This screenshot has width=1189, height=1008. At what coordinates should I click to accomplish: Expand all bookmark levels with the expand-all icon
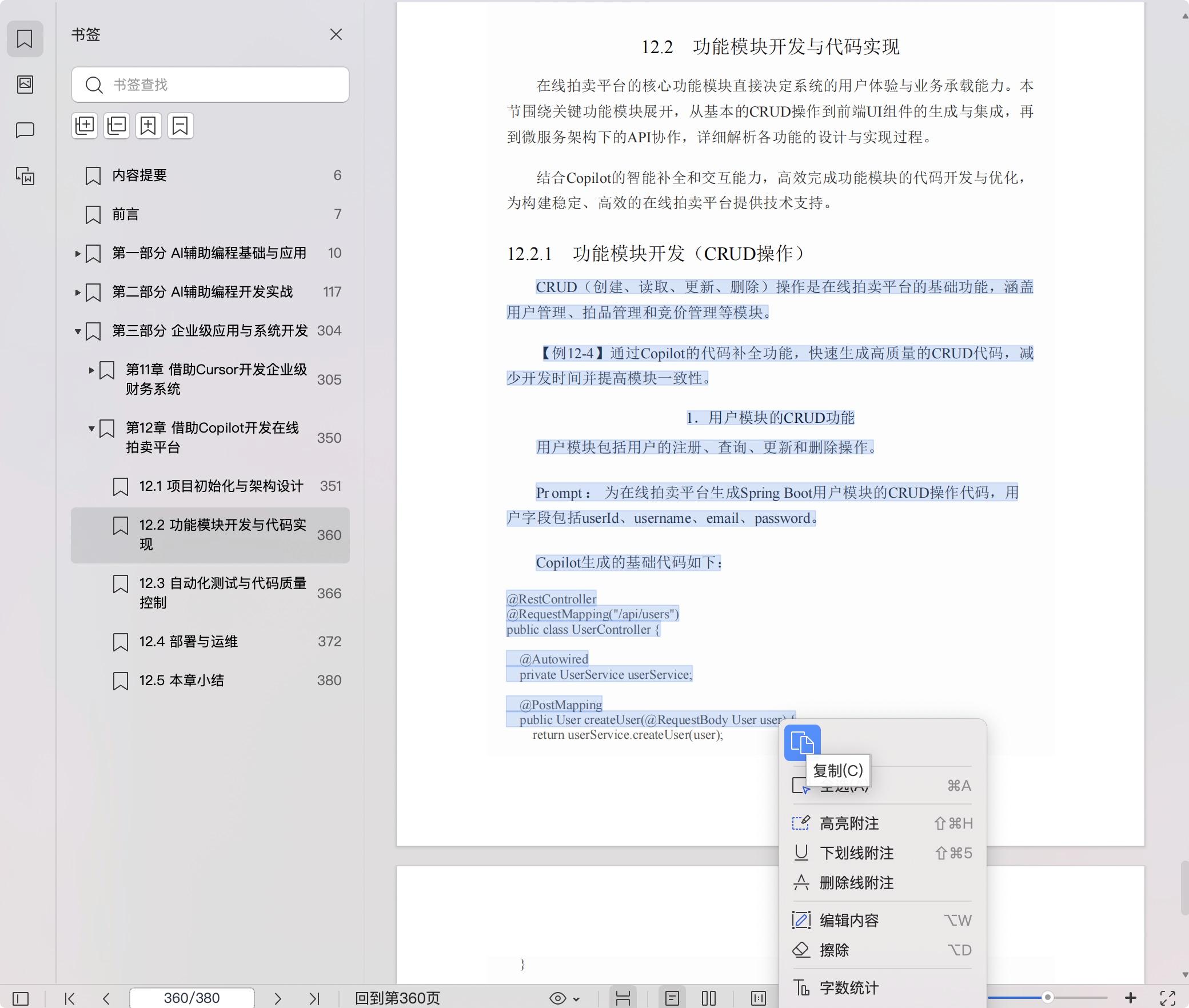pyautogui.click(x=85, y=126)
